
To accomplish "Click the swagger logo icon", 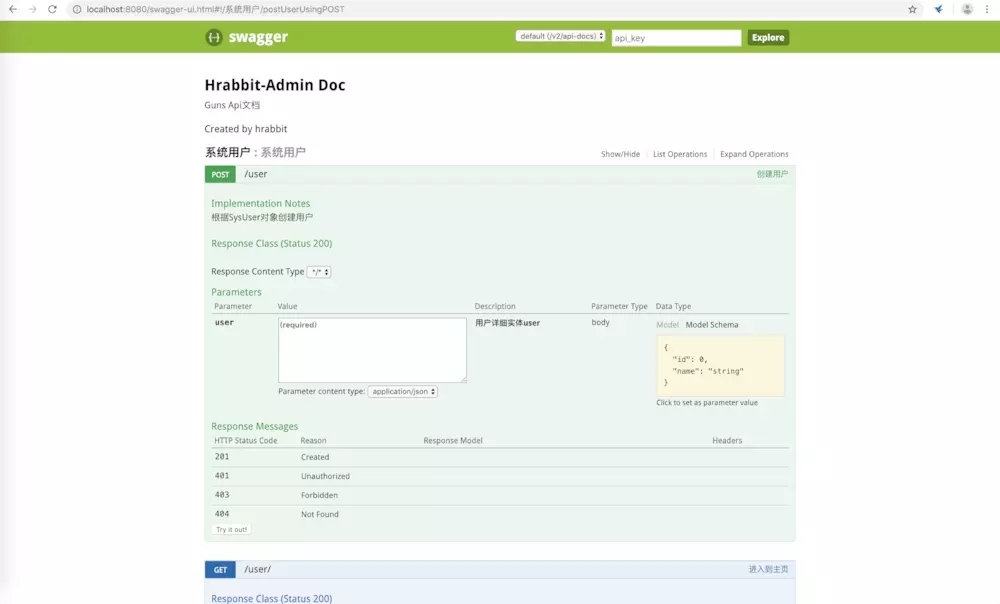I will pos(214,37).
